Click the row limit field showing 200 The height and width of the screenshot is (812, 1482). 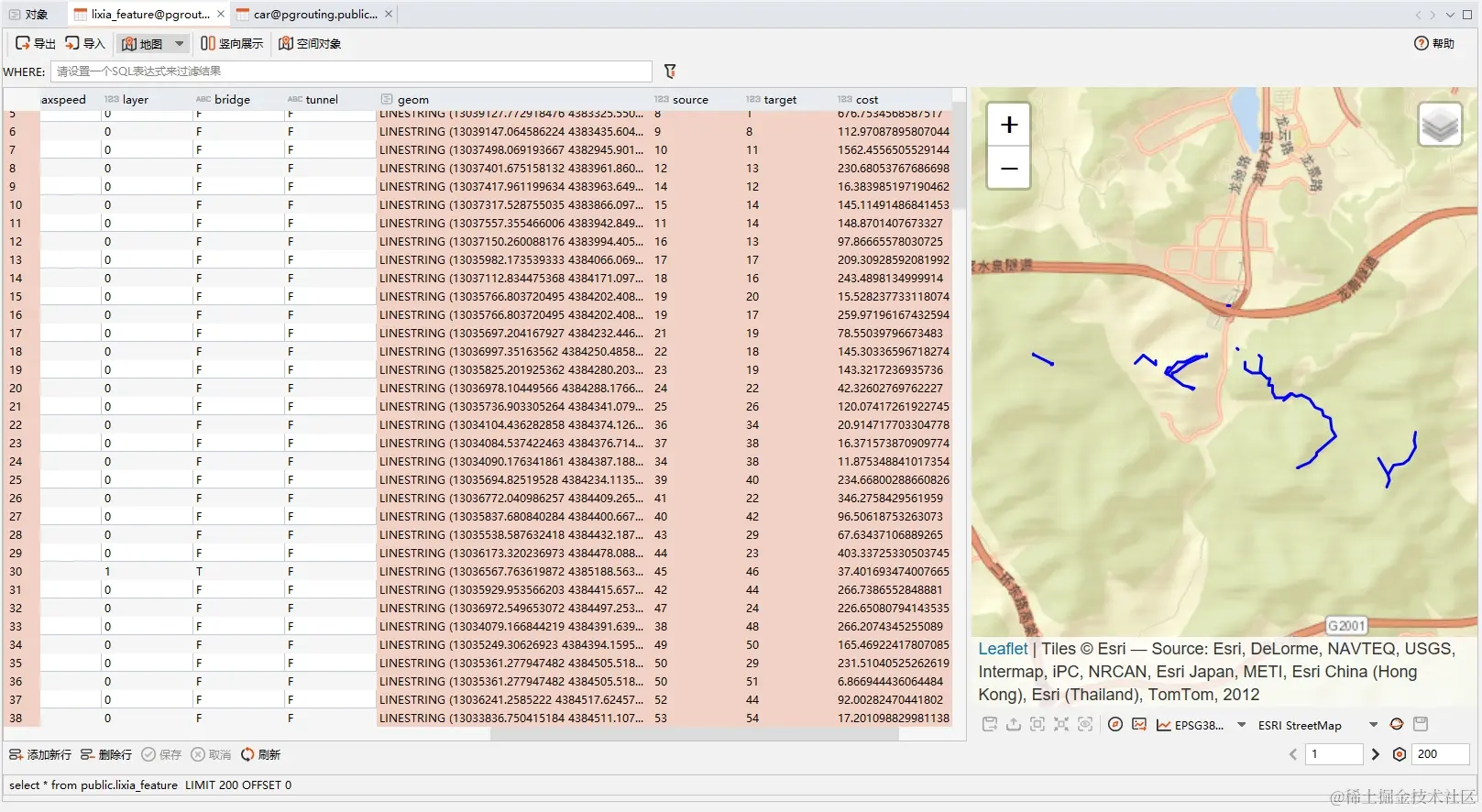tap(1441, 754)
